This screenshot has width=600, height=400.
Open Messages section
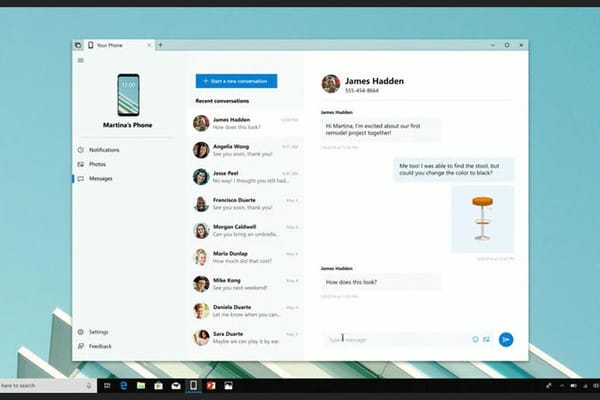(101, 179)
